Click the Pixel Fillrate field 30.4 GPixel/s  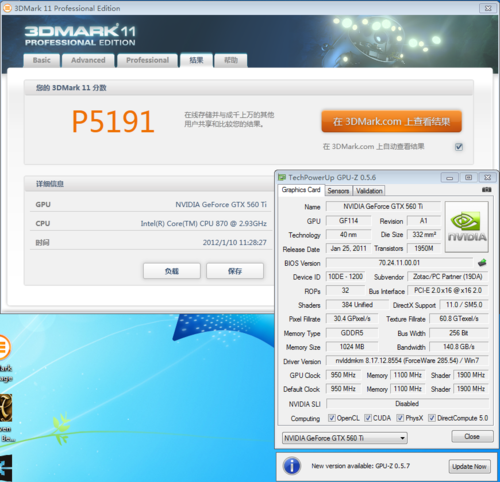click(x=352, y=319)
